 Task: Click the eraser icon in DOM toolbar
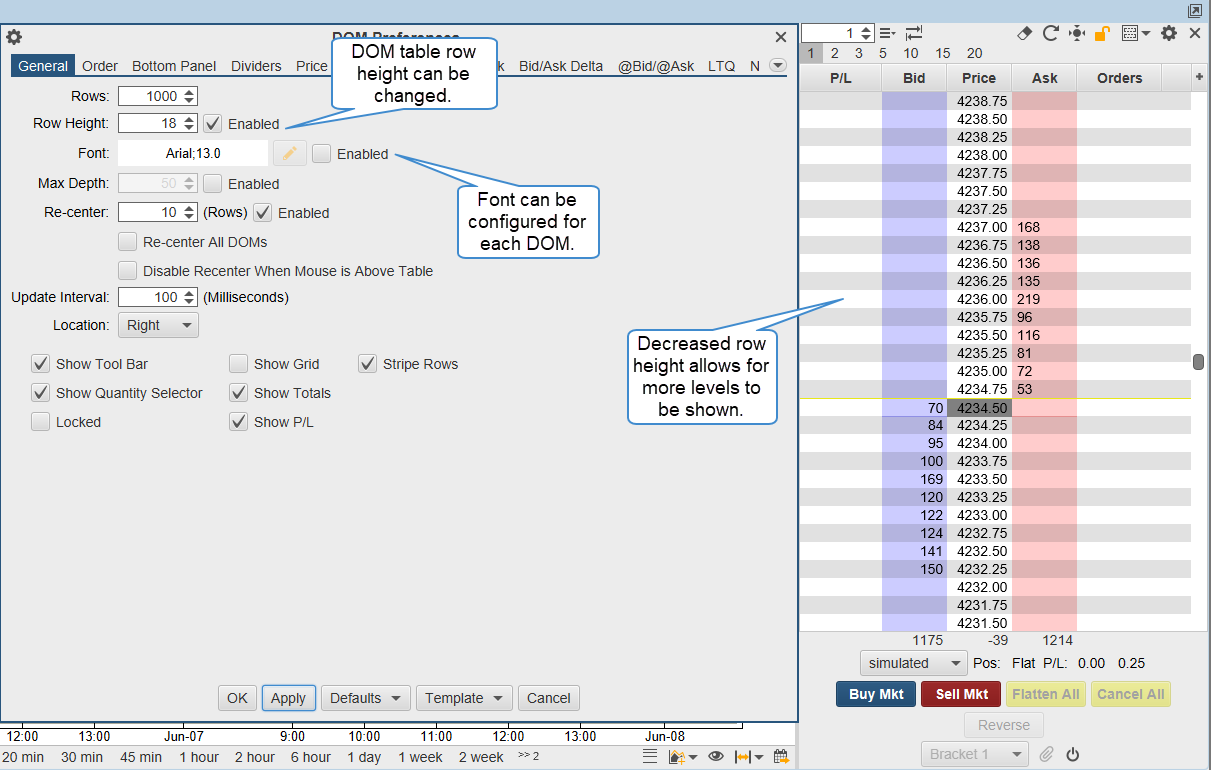coord(1023,33)
